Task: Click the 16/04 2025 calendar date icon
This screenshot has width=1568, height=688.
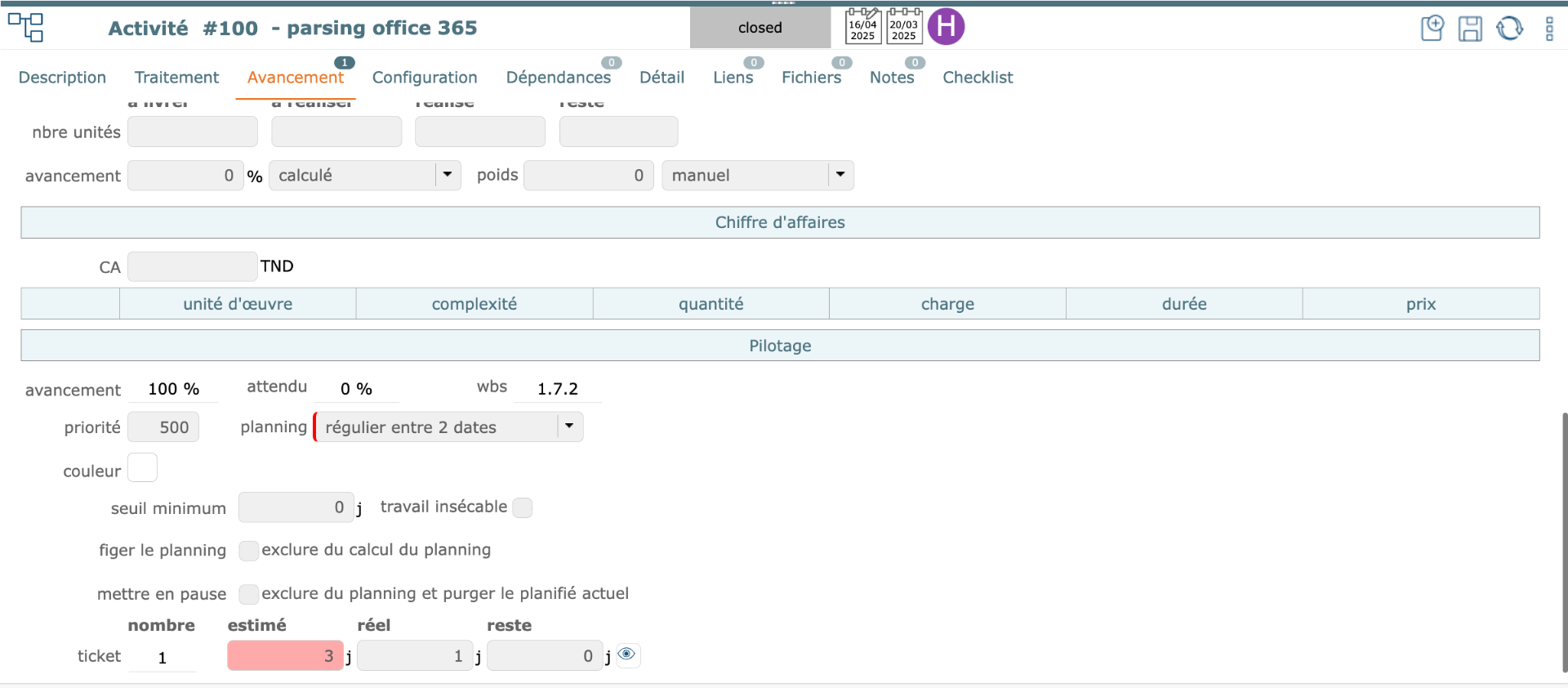Action: point(862,27)
